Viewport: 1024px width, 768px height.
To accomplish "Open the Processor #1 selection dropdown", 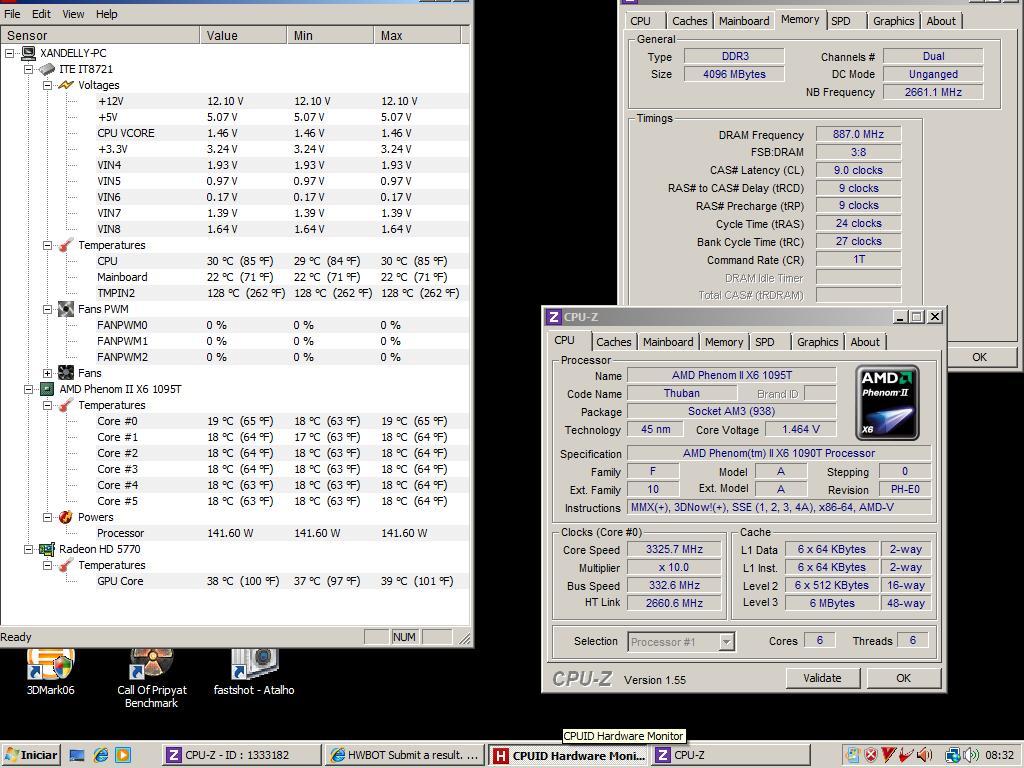I will pos(726,642).
